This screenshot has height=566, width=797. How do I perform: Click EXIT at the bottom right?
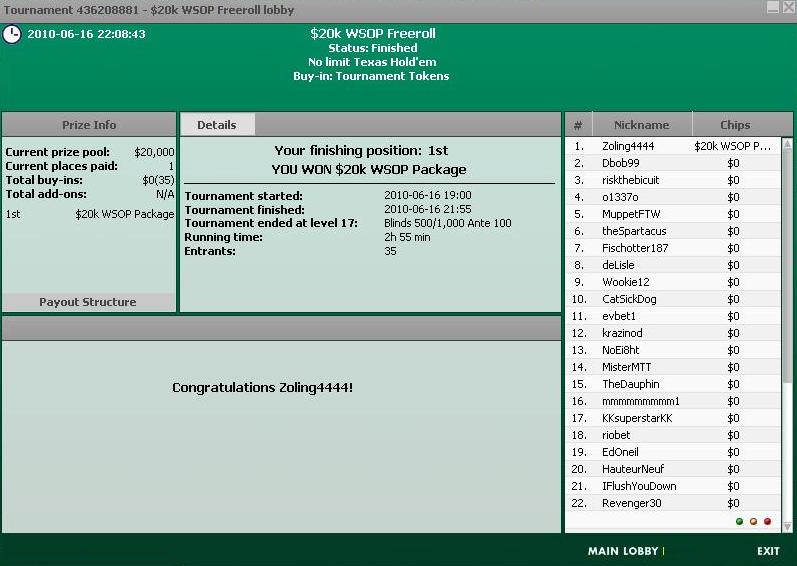(x=768, y=551)
